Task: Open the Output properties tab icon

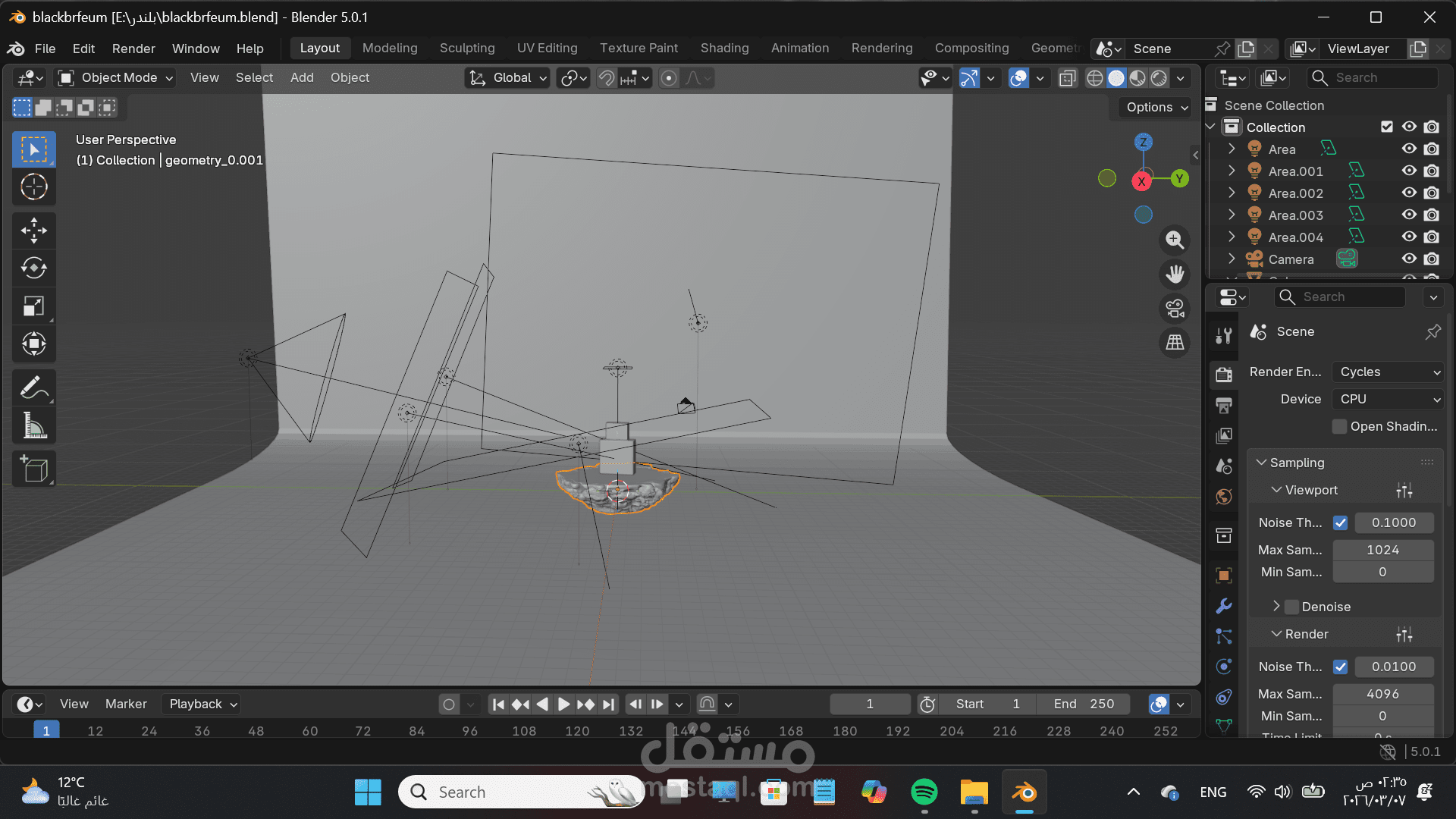Action: tap(1223, 406)
